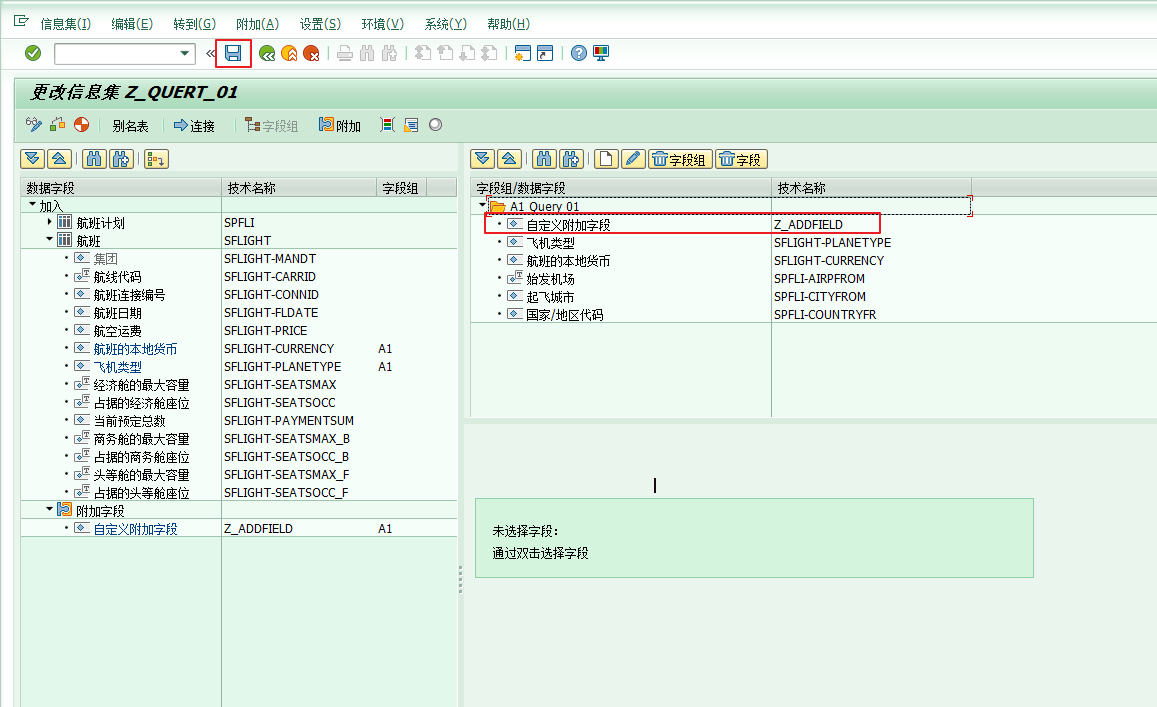This screenshot has height=707, width=1157.
Task: Open the 环境(V) menu
Action: tap(382, 24)
